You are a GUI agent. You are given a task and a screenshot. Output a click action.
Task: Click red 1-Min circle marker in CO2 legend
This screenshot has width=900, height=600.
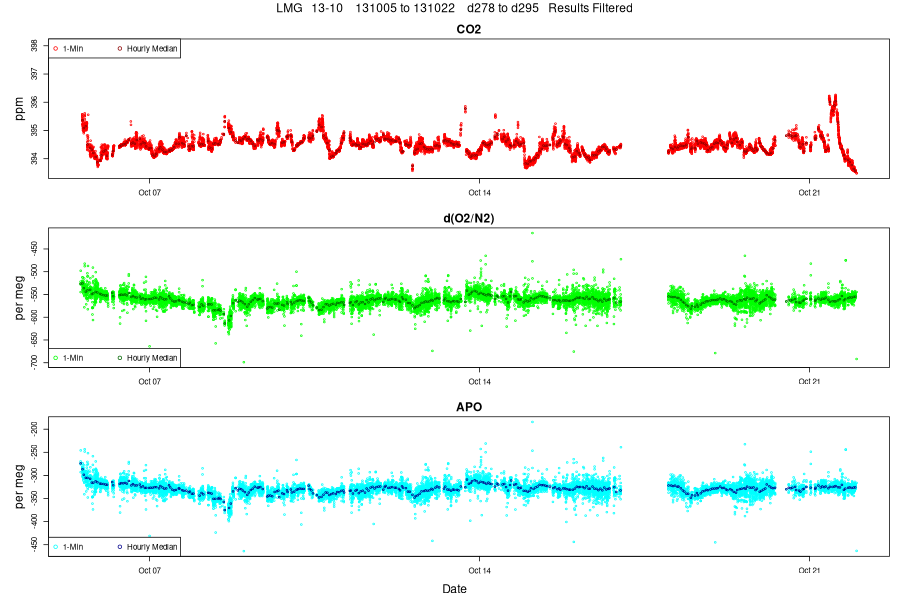click(x=56, y=49)
